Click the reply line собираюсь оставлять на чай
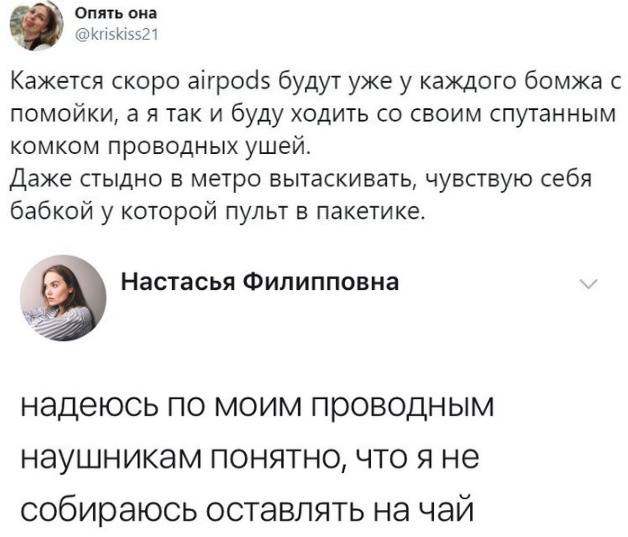Viewport: 628px width, 537px height. pos(247,510)
